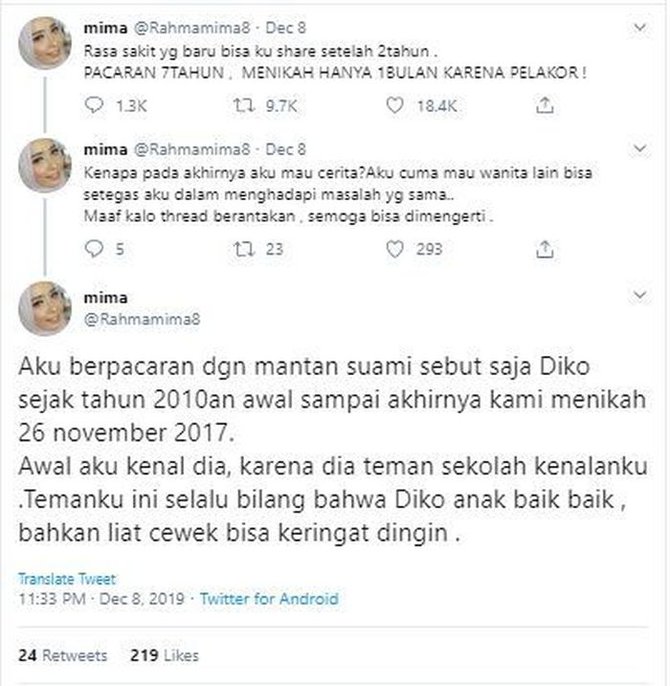View 219 Likes list
Image resolution: width=670 pixels, height=686 pixels.
(165, 655)
